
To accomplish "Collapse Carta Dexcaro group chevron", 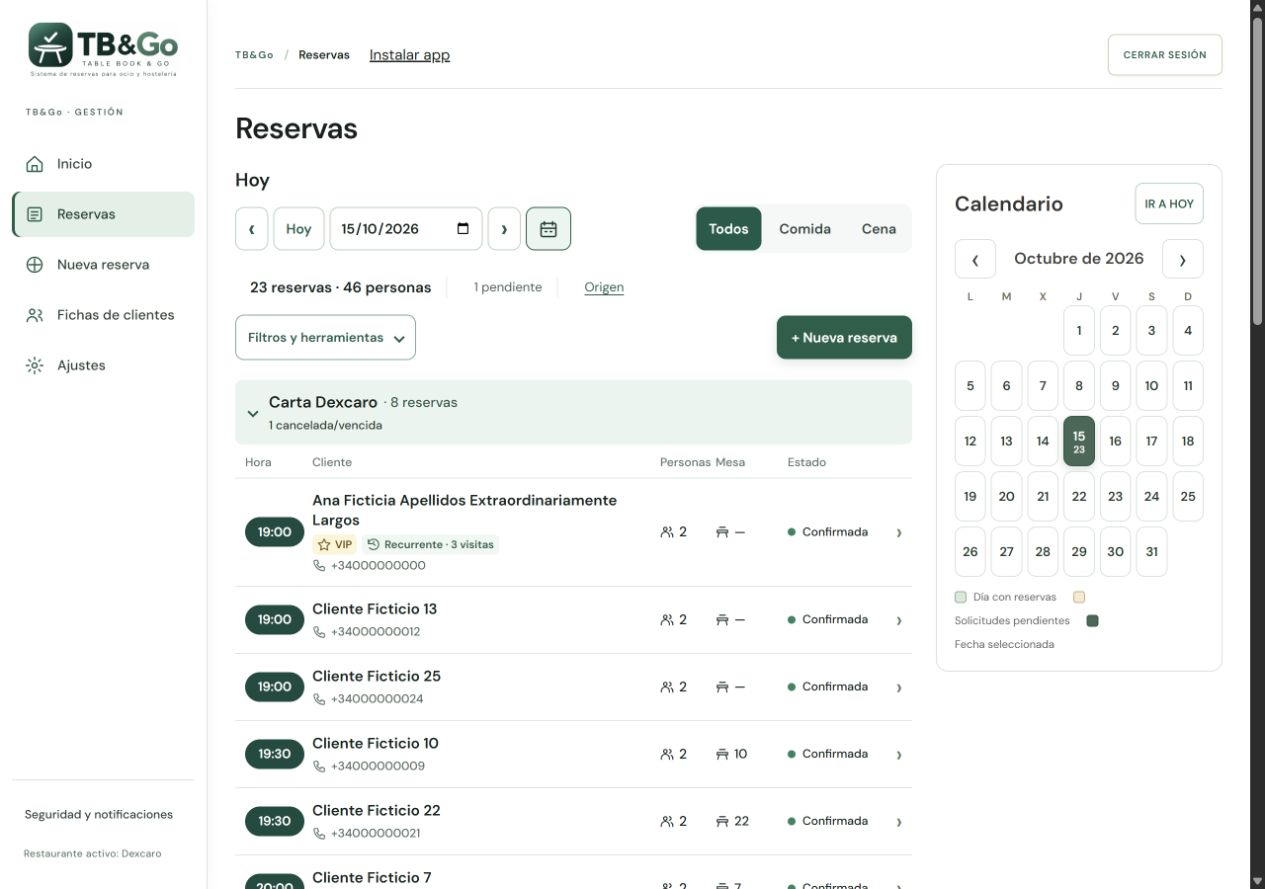I will pos(252,414).
